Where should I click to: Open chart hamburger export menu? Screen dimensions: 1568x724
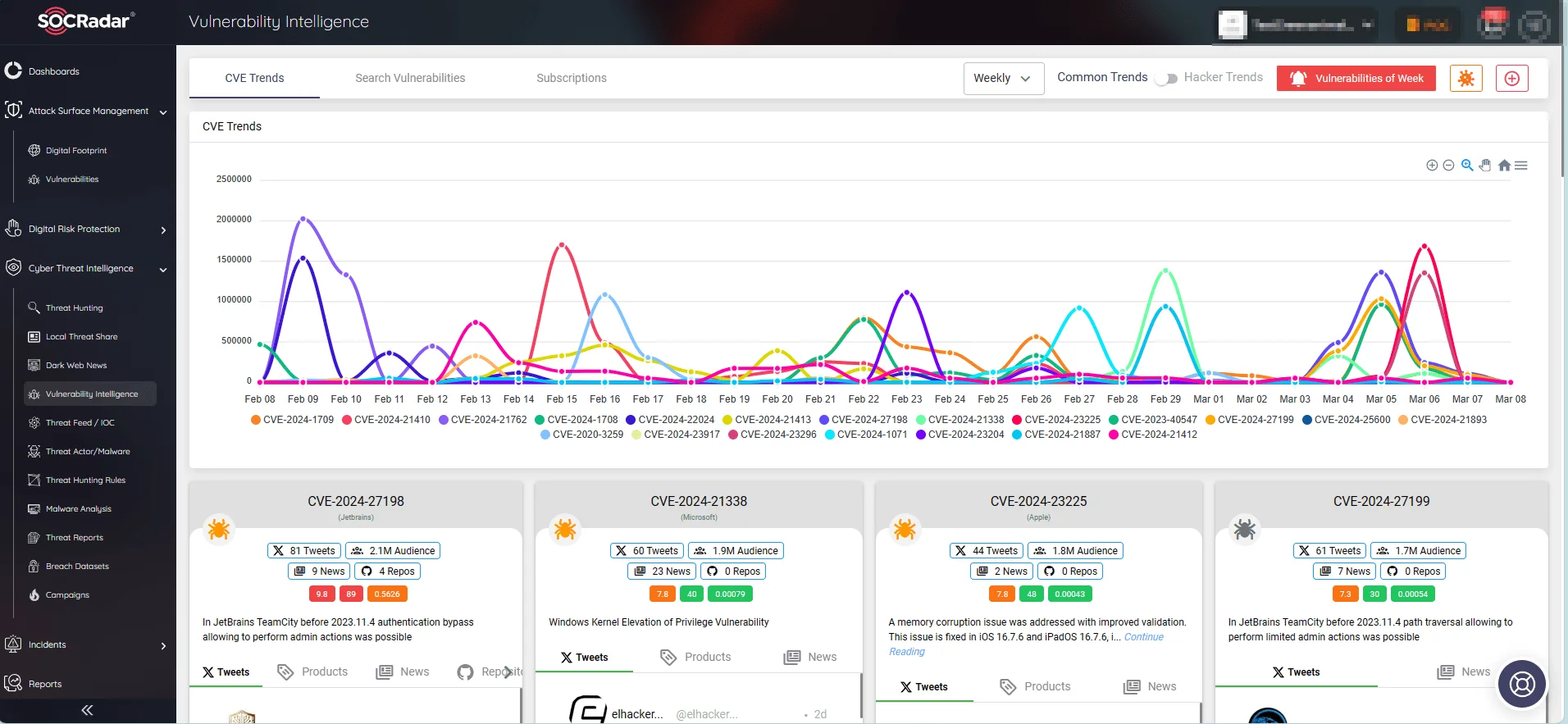pos(1521,166)
